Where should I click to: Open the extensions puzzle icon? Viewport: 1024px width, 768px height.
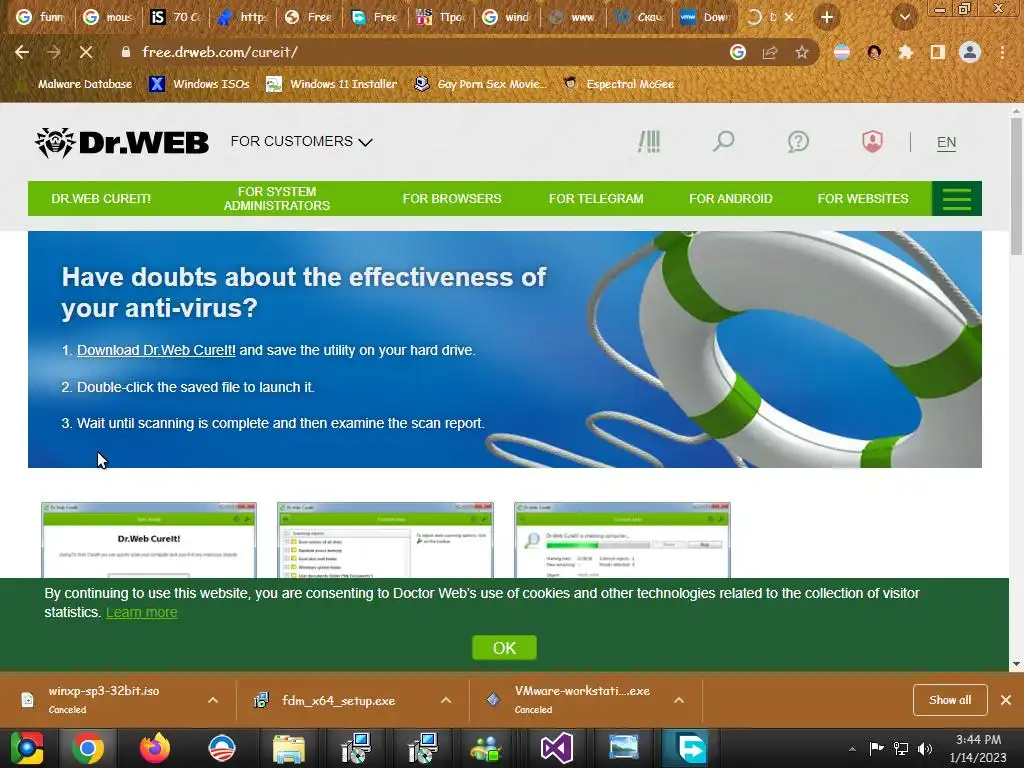coord(906,52)
